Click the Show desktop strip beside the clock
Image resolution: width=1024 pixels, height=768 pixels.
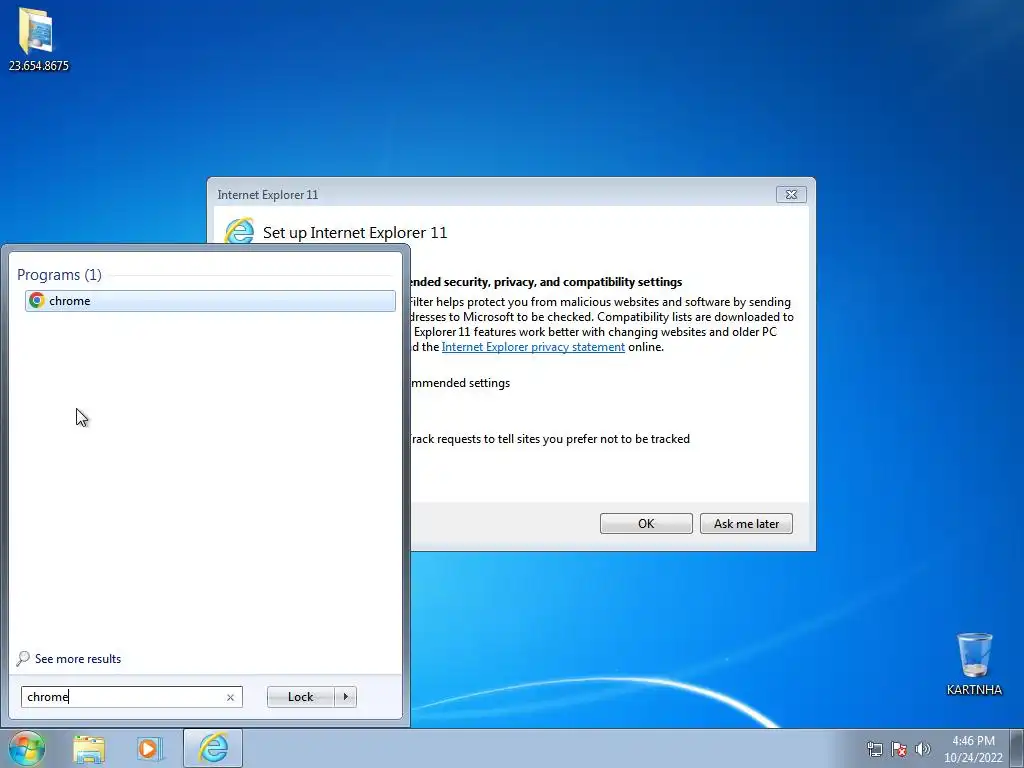[1017, 748]
